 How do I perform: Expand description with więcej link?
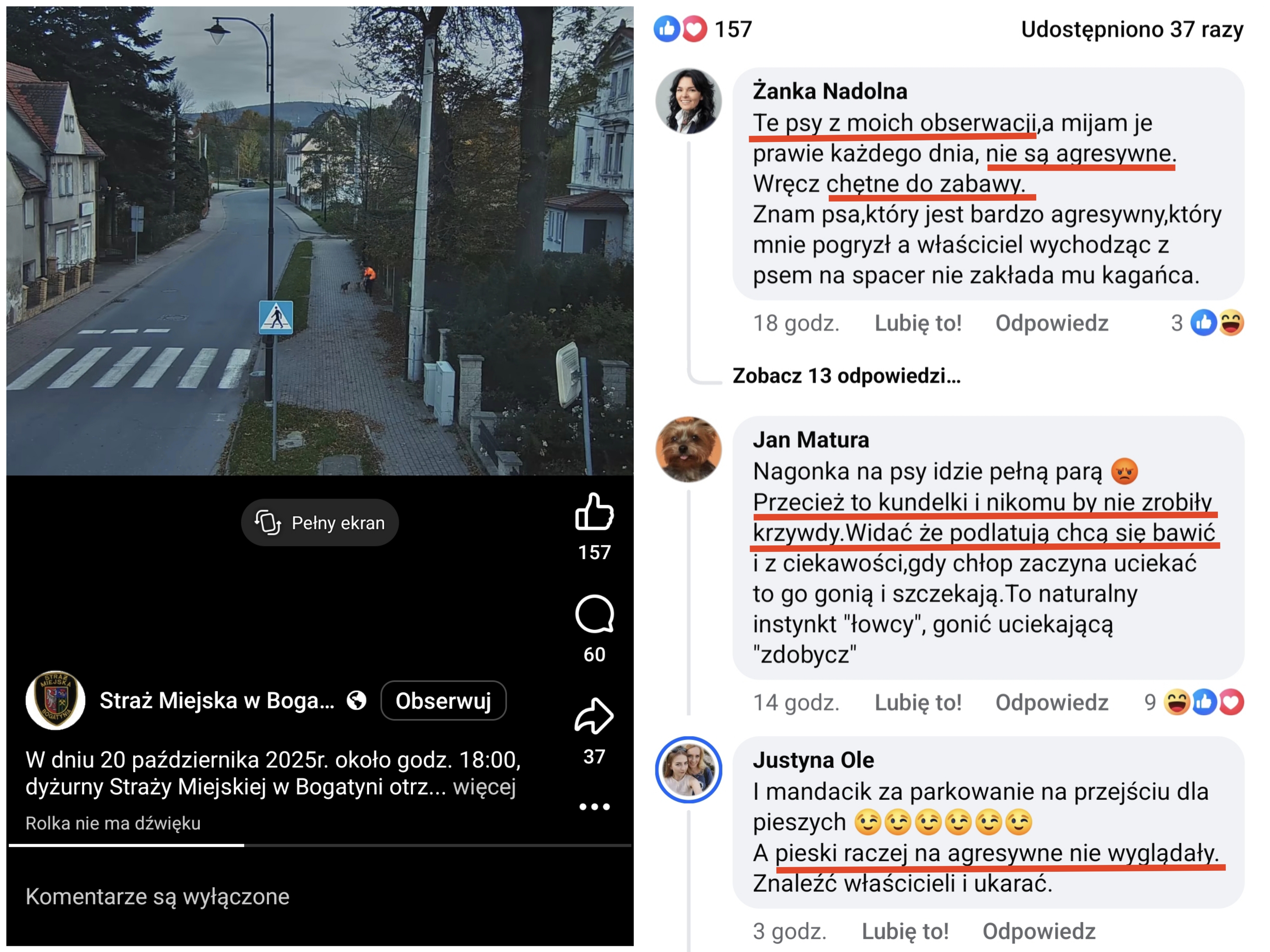484,786
